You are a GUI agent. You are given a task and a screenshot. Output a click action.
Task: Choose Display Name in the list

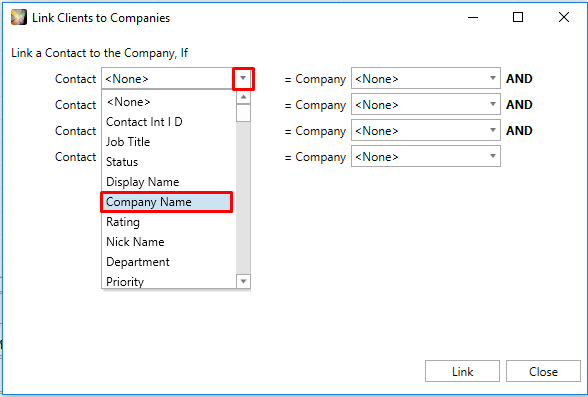pos(169,182)
